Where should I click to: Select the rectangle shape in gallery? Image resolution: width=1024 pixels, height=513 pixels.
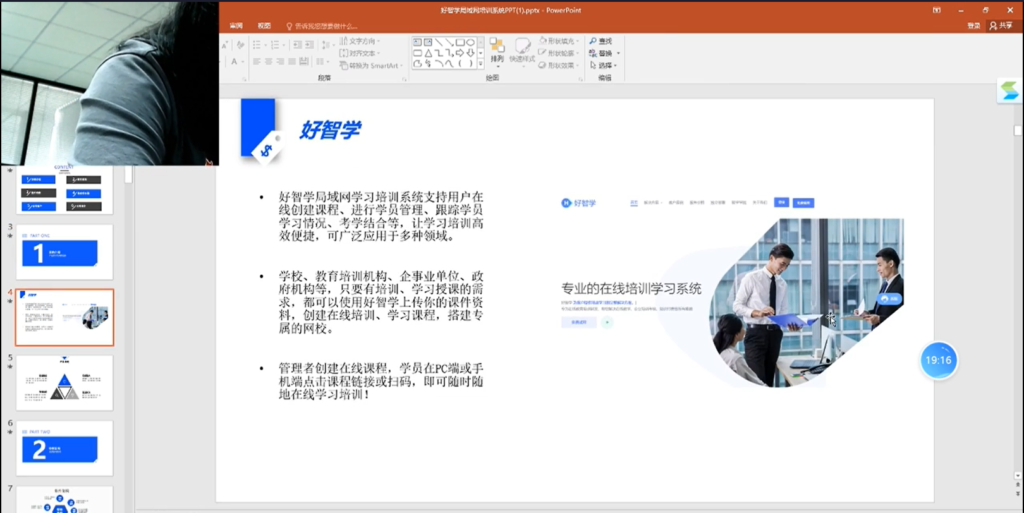pyautogui.click(x=460, y=42)
